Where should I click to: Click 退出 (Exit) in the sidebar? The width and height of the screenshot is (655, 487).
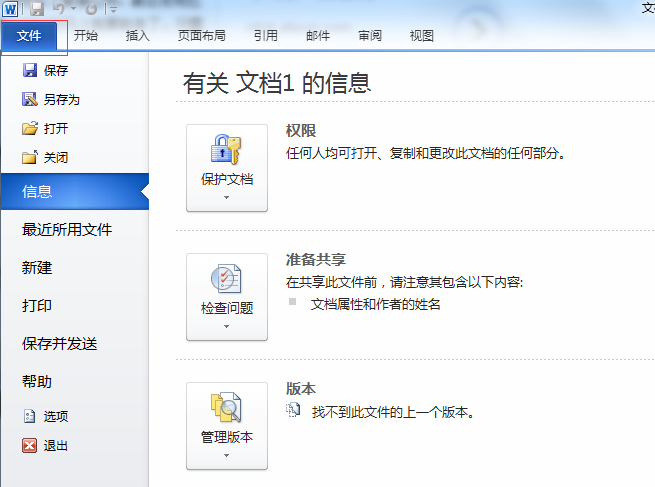(x=55, y=446)
